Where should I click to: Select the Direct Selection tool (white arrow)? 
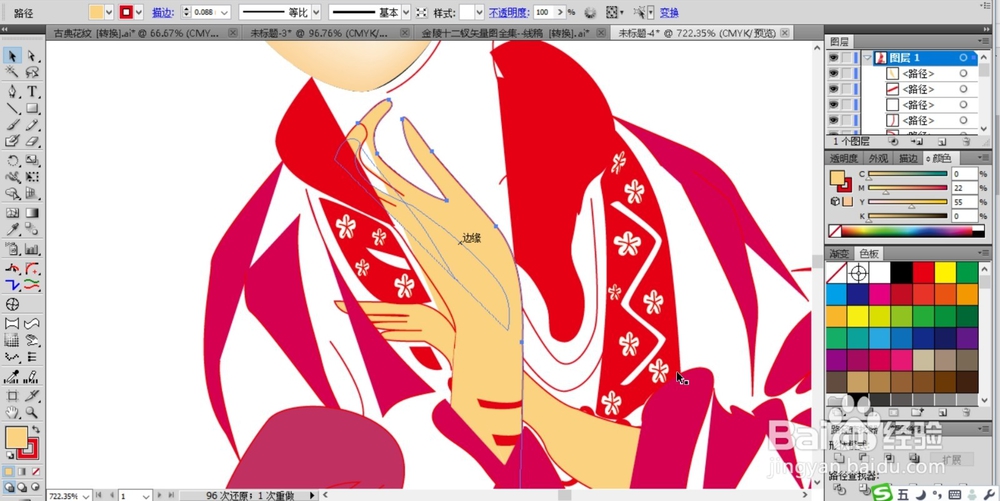tap(32, 56)
